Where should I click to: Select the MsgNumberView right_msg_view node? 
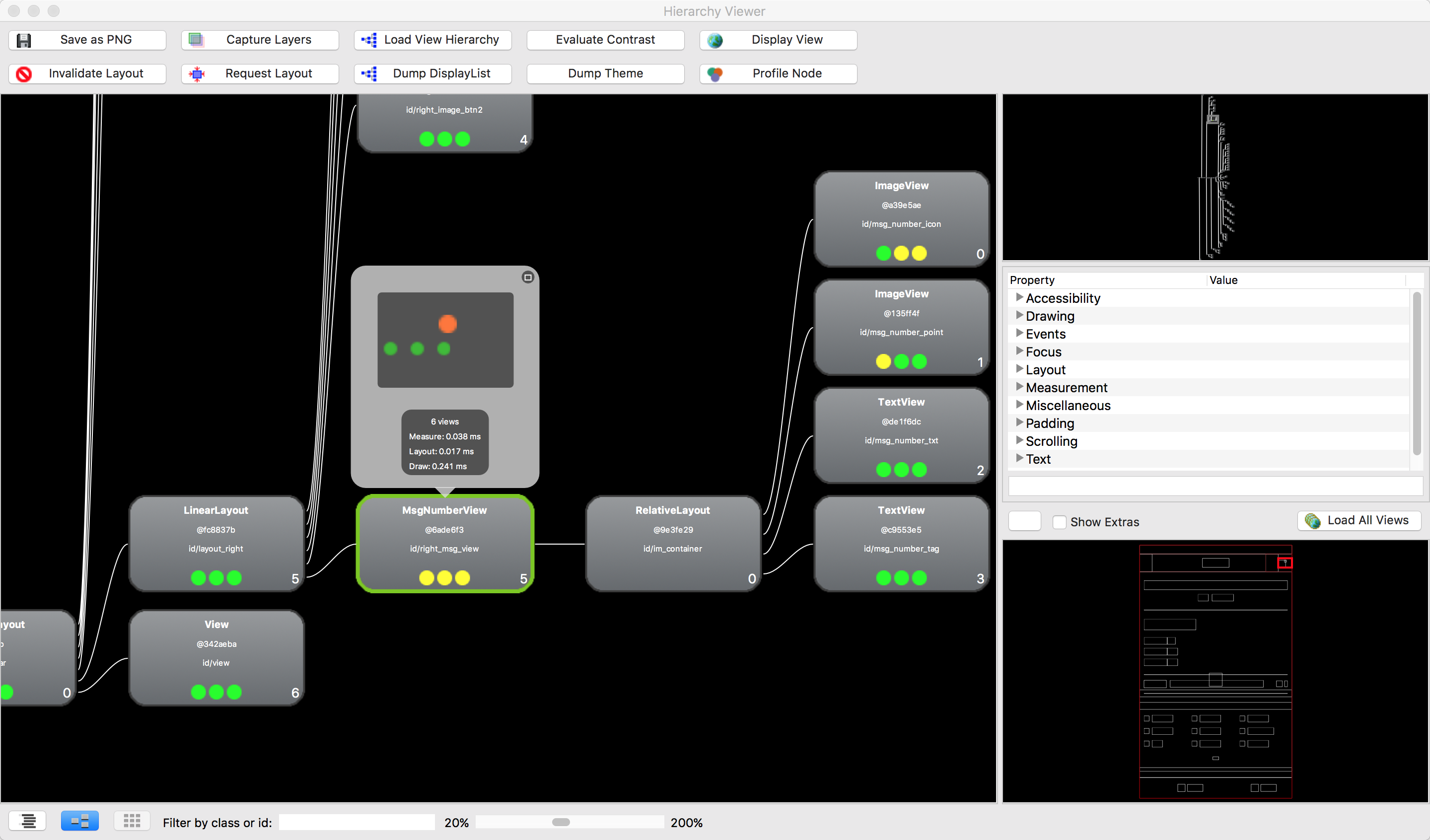[x=445, y=544]
